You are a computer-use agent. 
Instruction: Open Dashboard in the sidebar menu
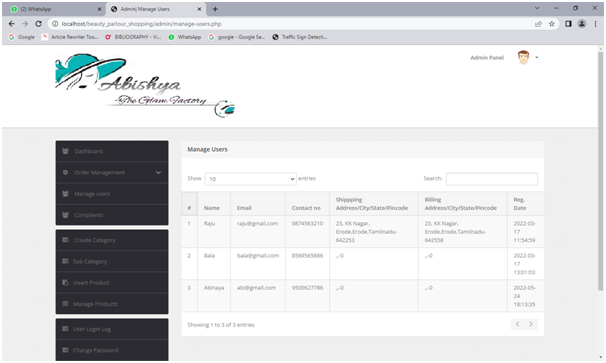point(112,151)
